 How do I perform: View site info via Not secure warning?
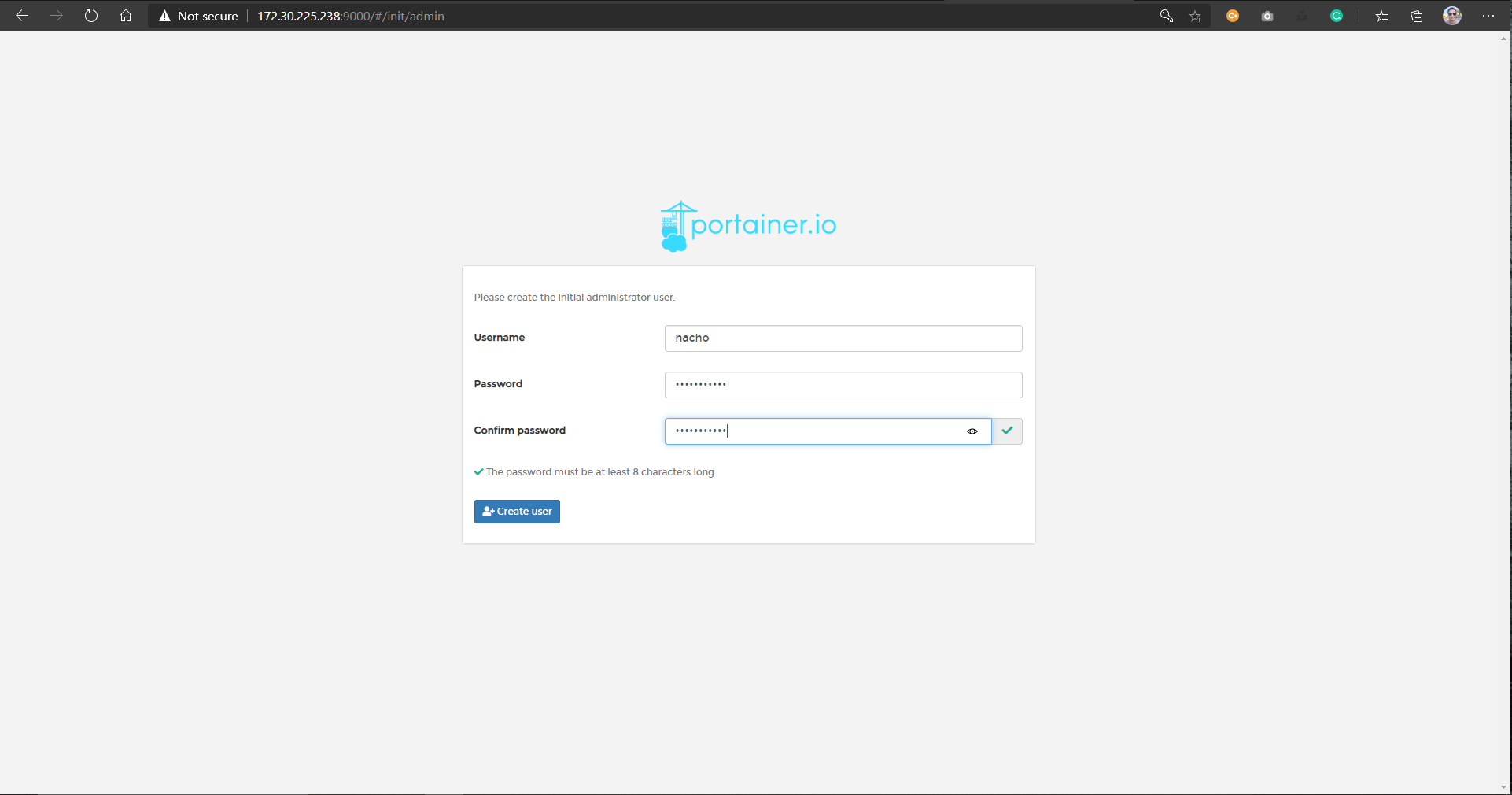click(x=198, y=16)
